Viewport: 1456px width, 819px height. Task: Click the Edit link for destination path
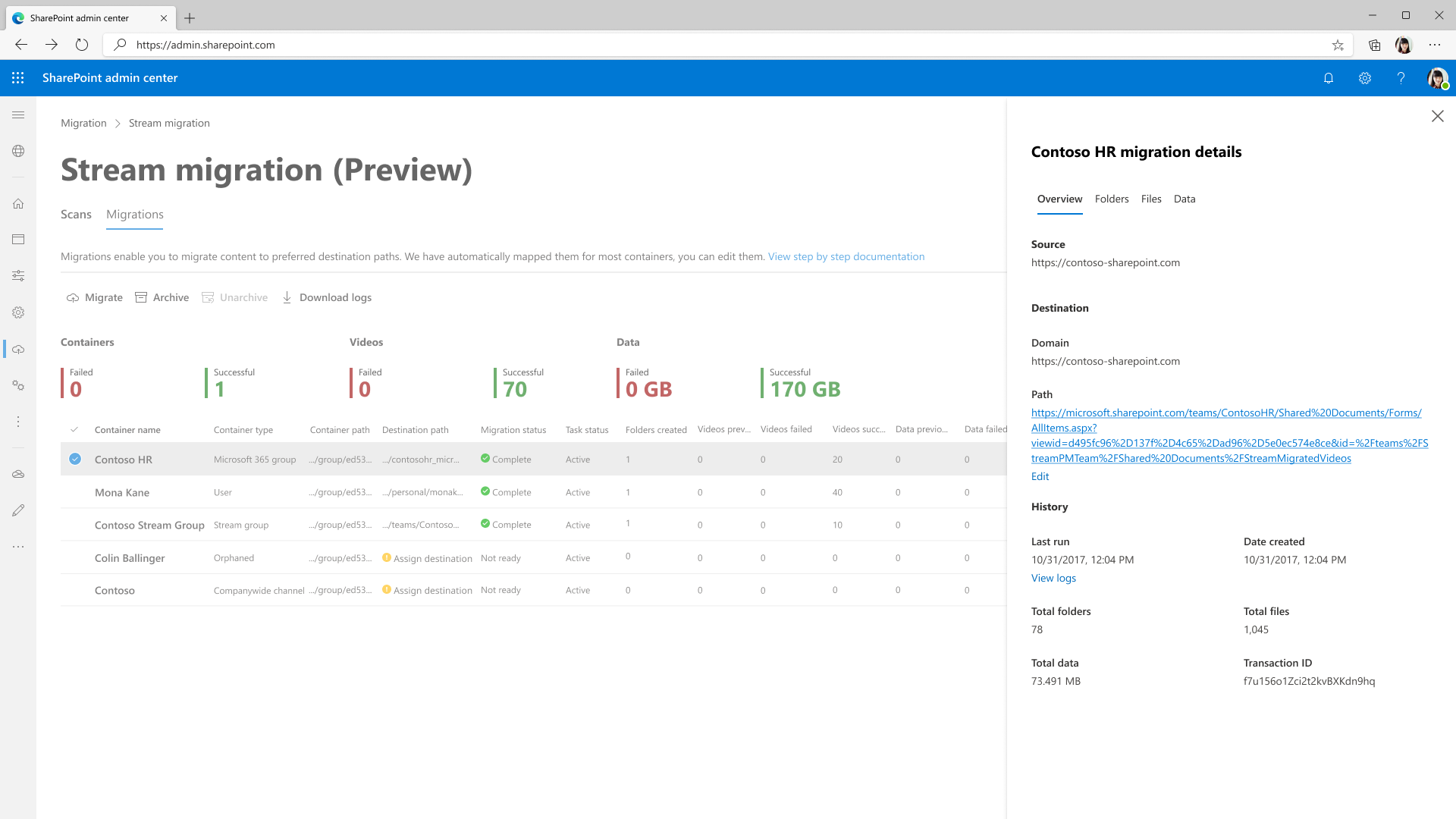[1040, 476]
